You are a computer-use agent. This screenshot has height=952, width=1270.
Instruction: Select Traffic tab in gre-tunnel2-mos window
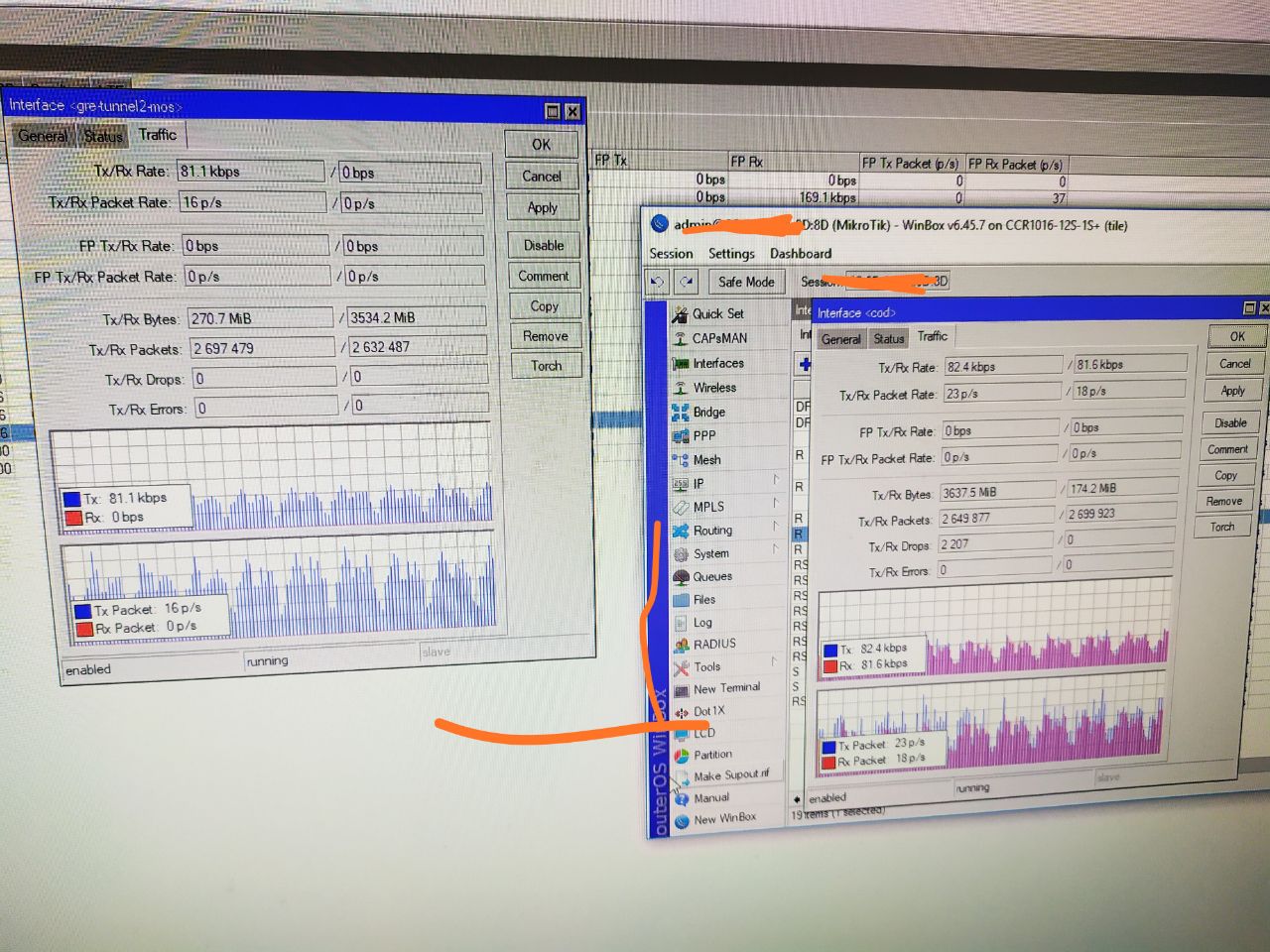pyautogui.click(x=158, y=134)
